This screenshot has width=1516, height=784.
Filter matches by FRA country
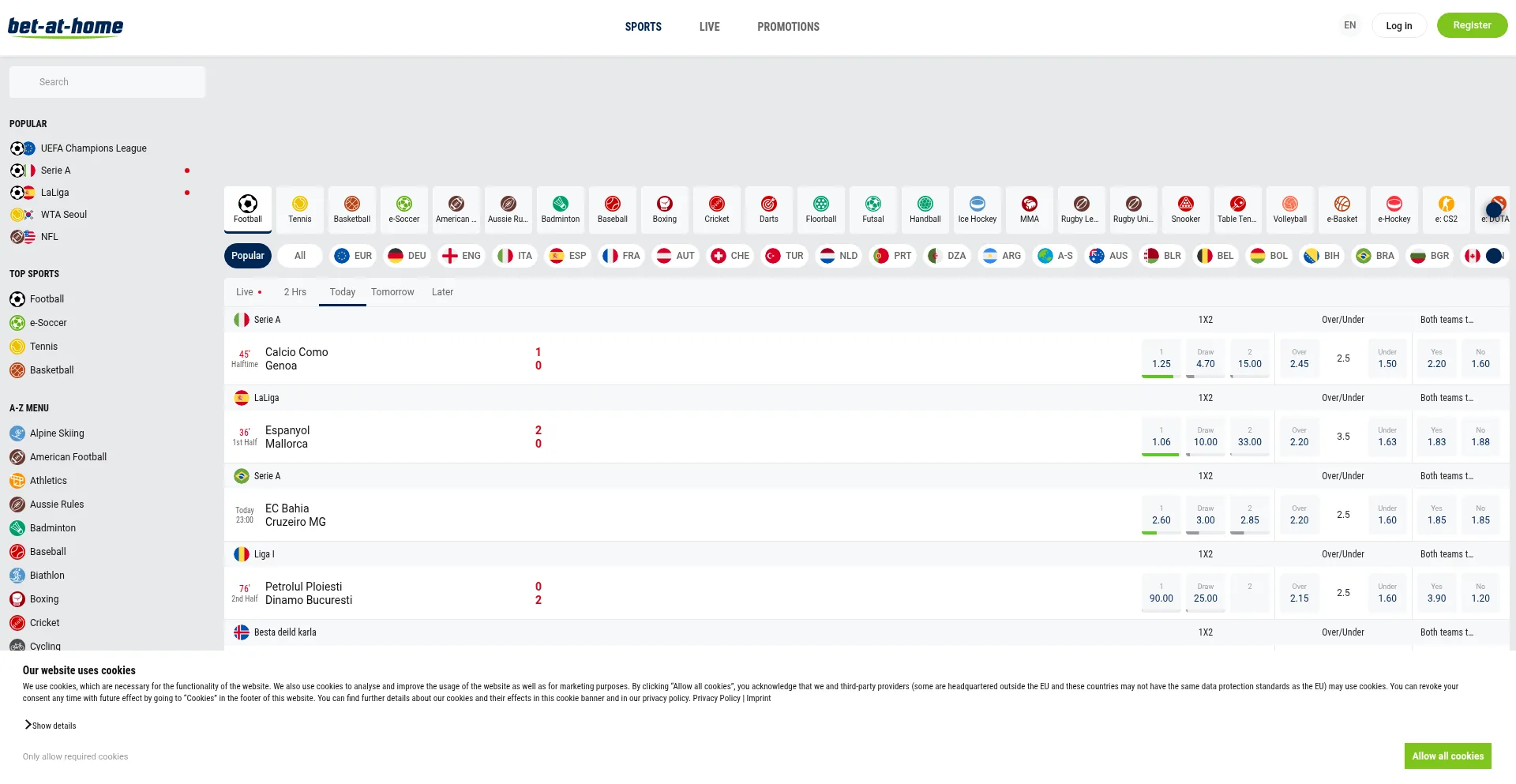621,256
